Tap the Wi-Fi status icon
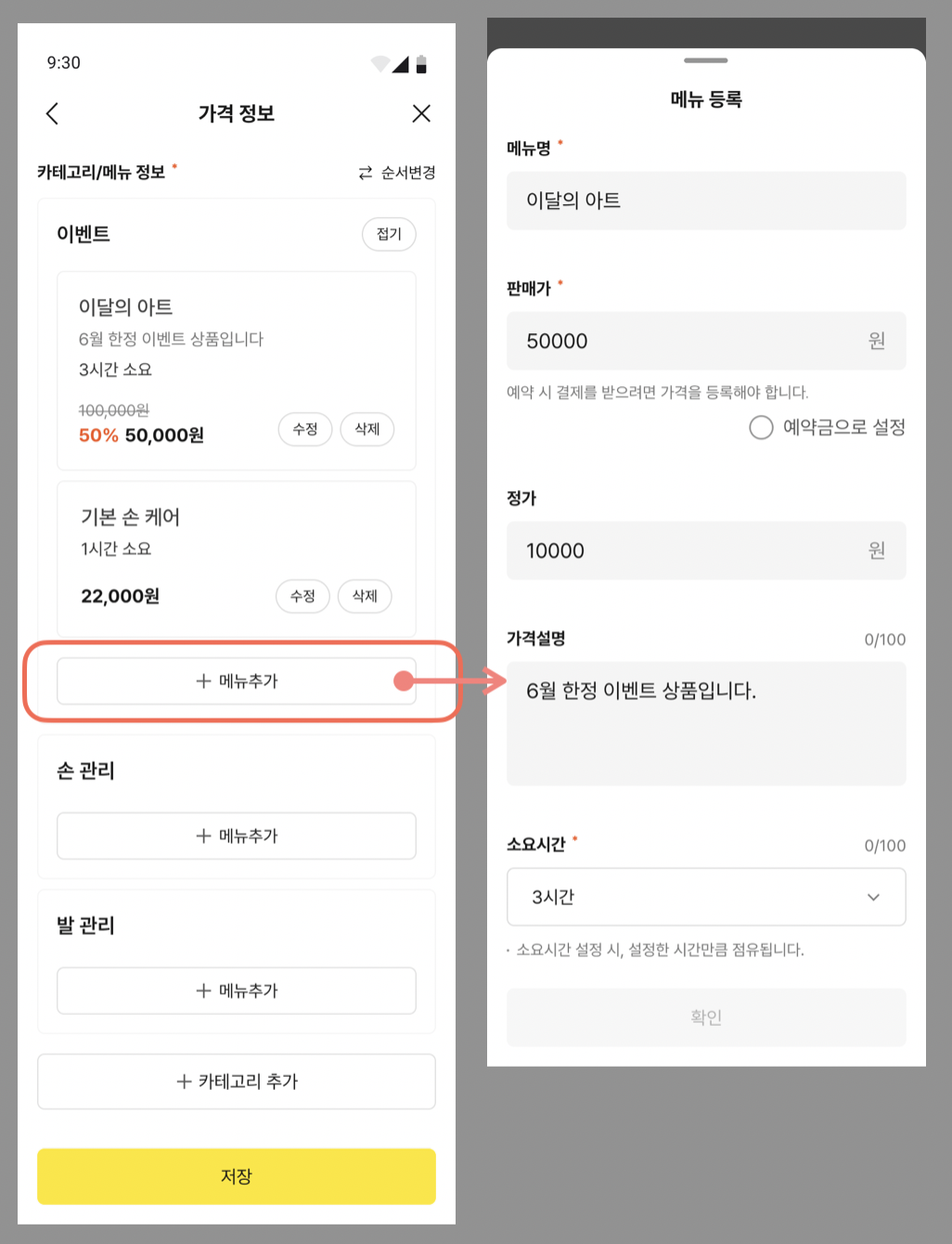 (380, 64)
